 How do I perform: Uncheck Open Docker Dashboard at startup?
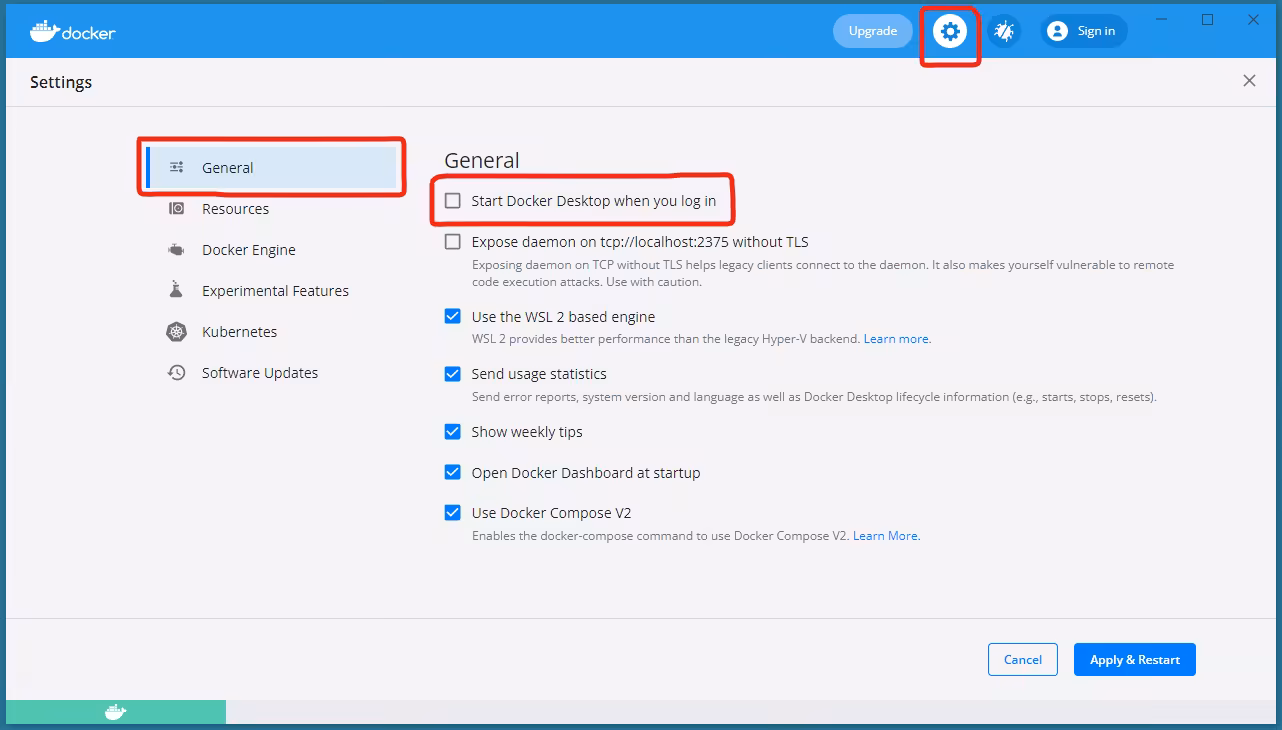(453, 473)
